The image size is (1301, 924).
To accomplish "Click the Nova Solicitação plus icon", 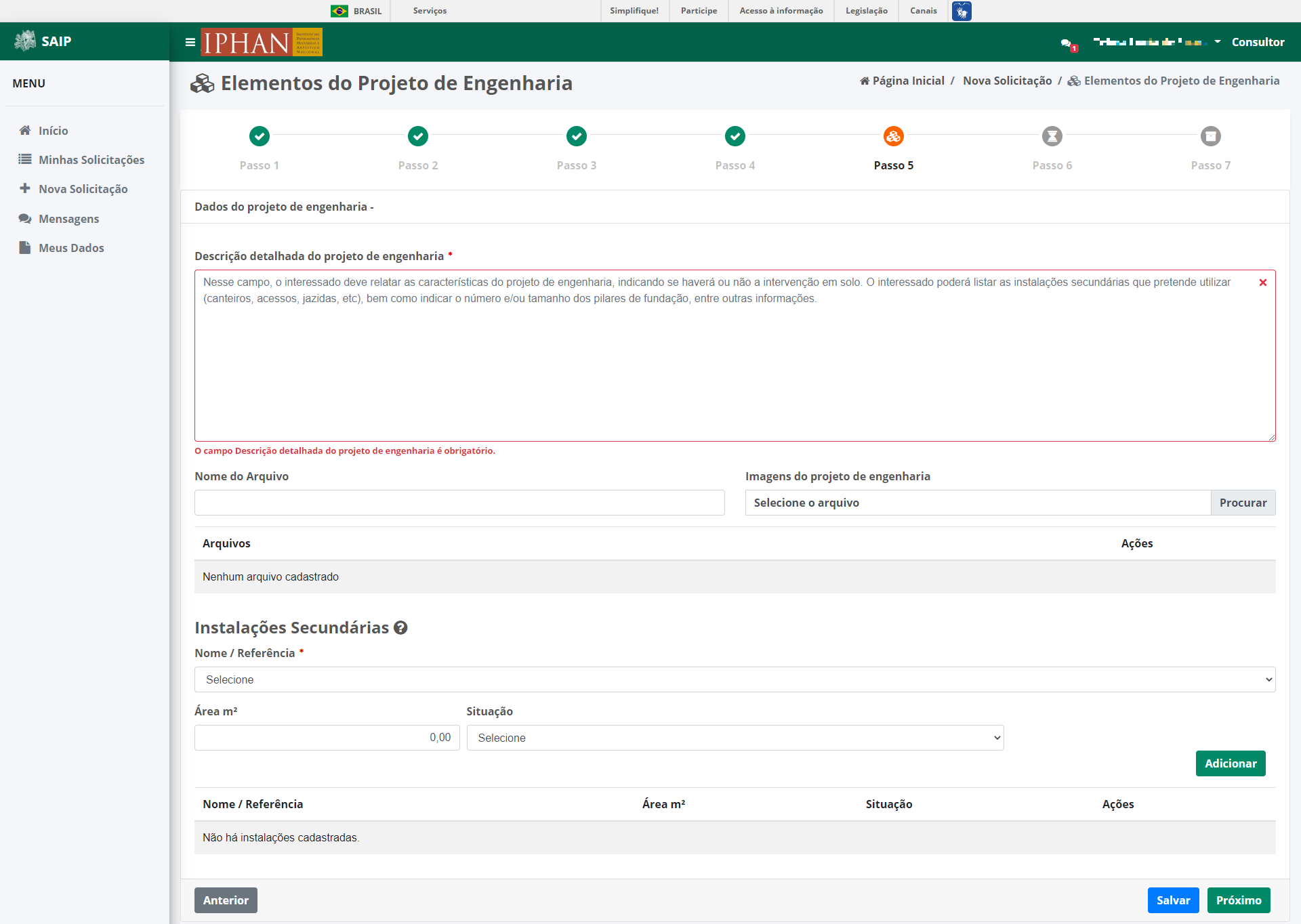I will click(x=25, y=188).
